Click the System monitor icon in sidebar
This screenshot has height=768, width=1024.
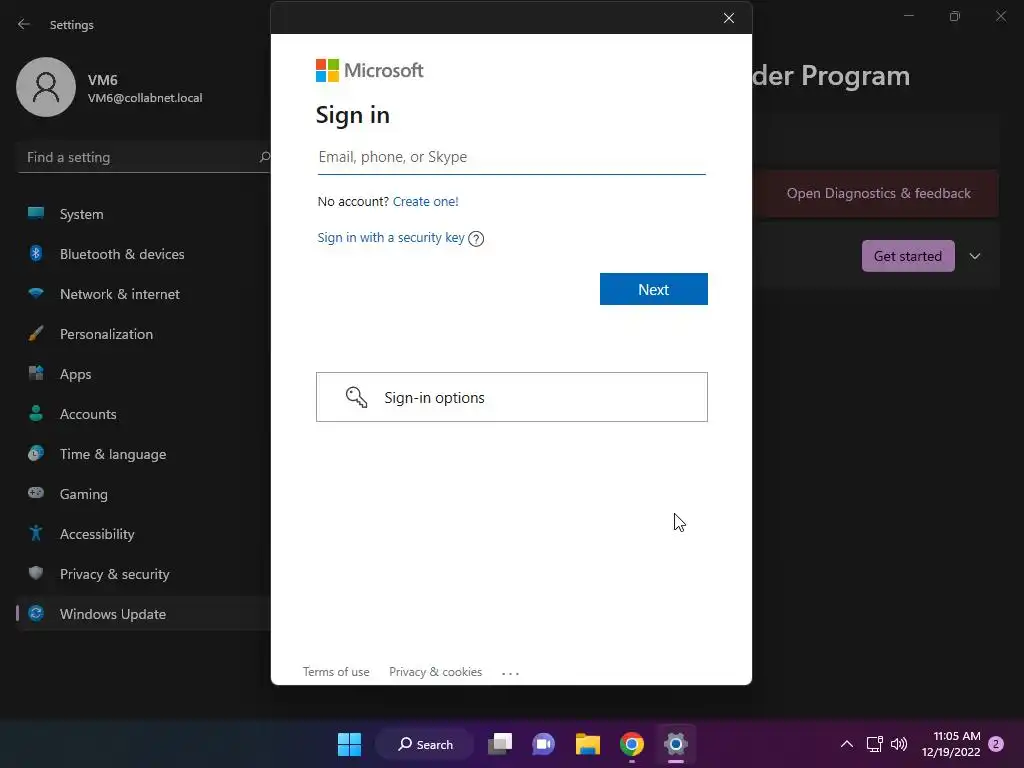[36, 213]
